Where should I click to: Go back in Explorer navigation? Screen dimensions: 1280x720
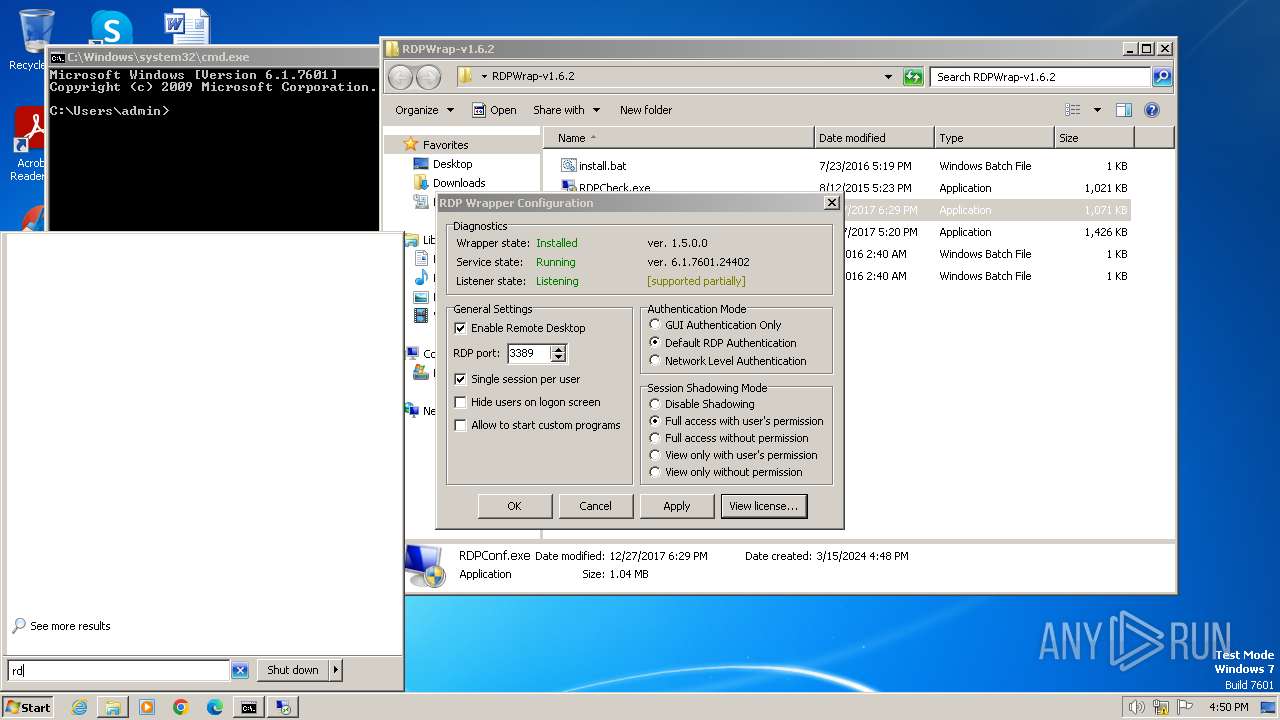(400, 77)
